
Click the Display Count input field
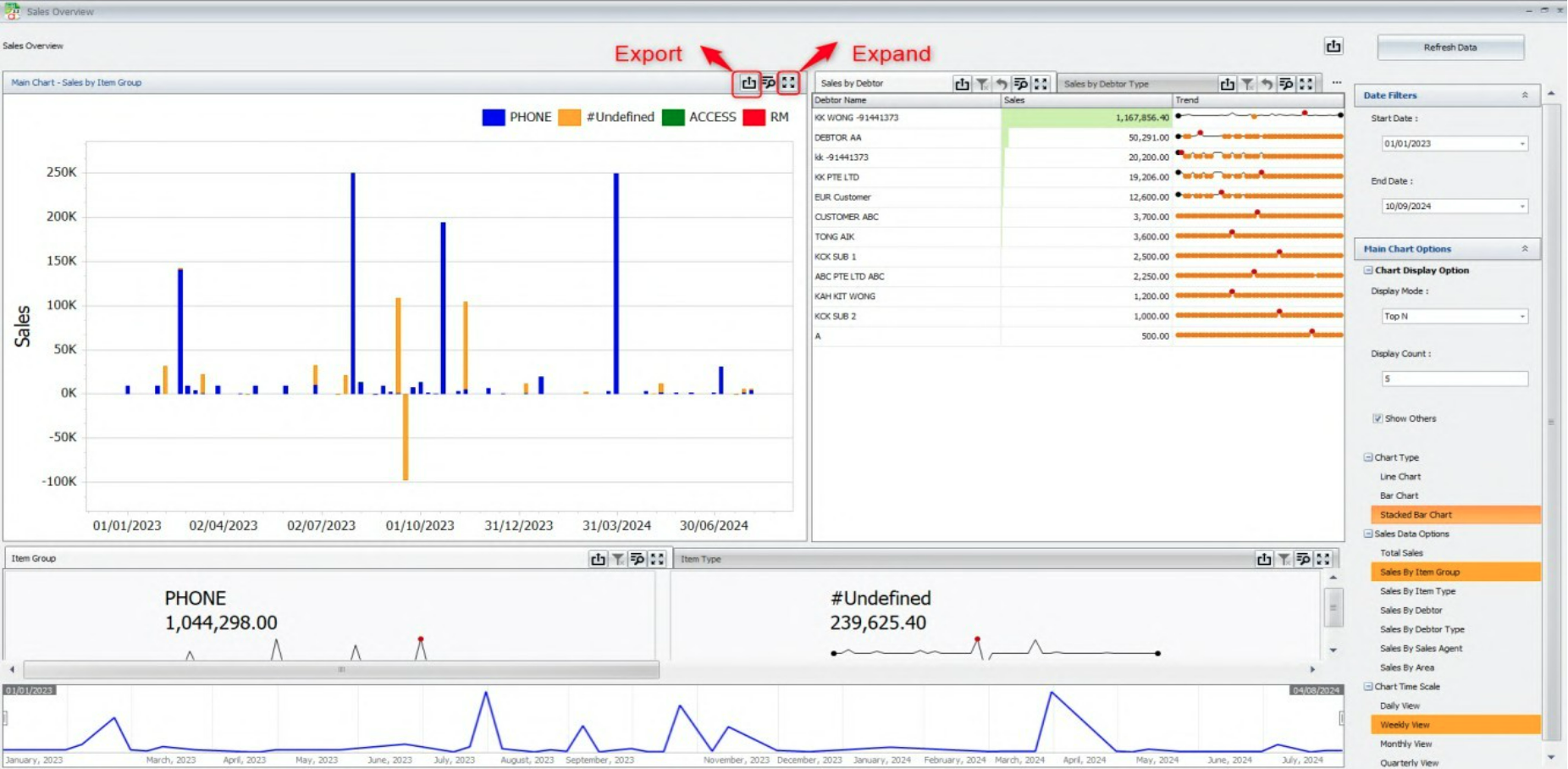point(1454,379)
